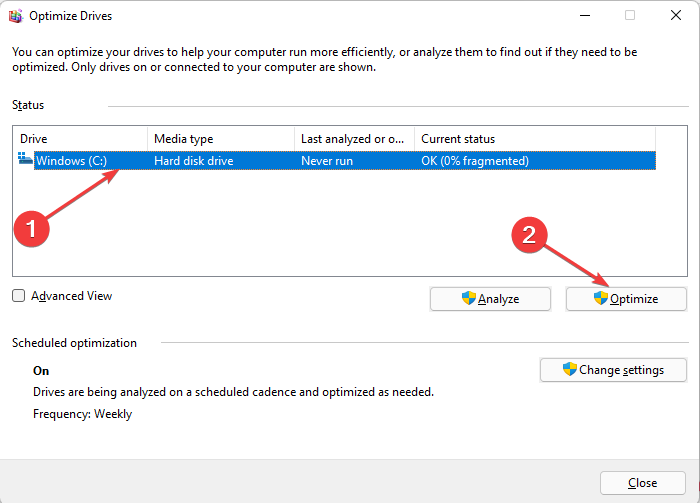Click the Media type column header
Screen dimensions: 700x503
click(x=220, y=139)
